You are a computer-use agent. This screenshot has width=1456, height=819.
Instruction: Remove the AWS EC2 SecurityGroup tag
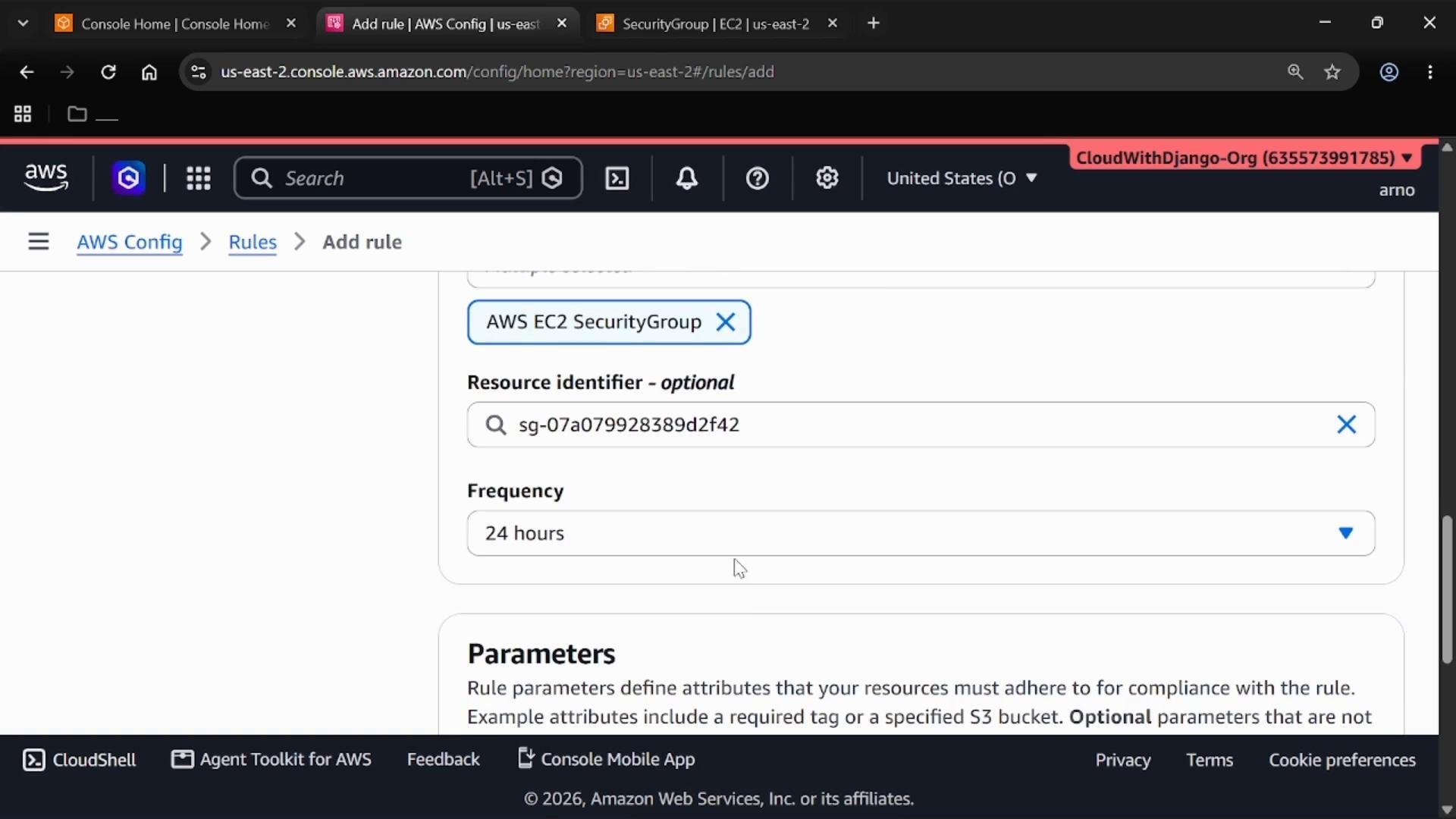point(726,322)
